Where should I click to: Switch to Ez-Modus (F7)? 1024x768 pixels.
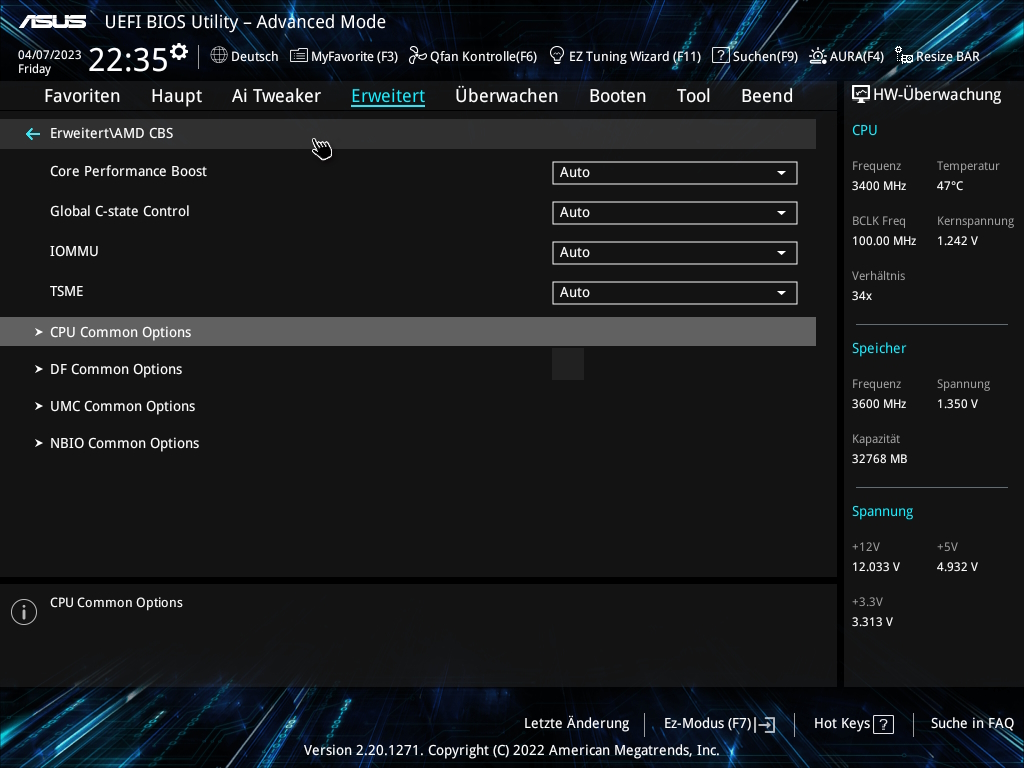(719, 724)
